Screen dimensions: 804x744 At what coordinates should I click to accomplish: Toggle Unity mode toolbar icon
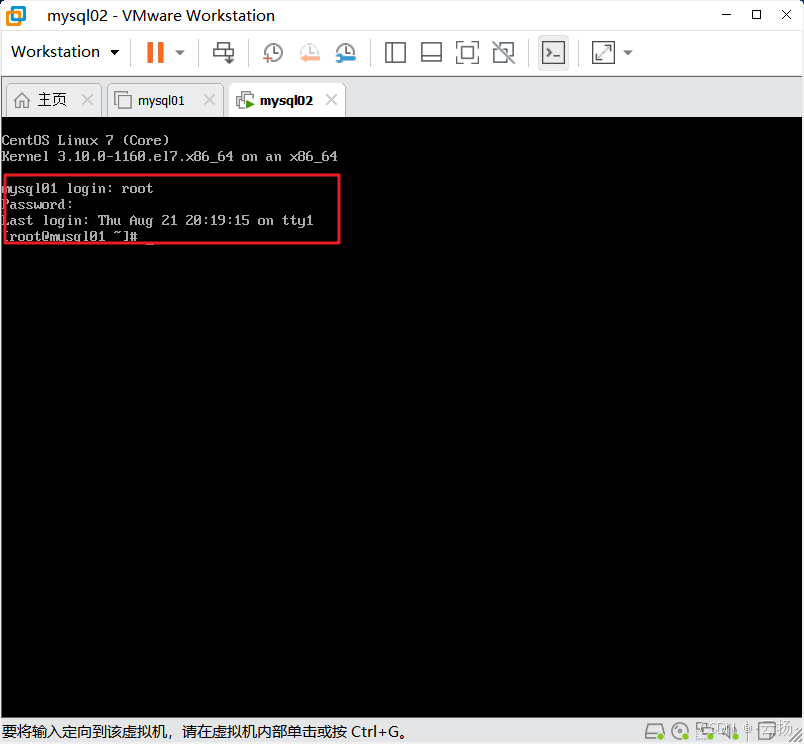tap(504, 52)
